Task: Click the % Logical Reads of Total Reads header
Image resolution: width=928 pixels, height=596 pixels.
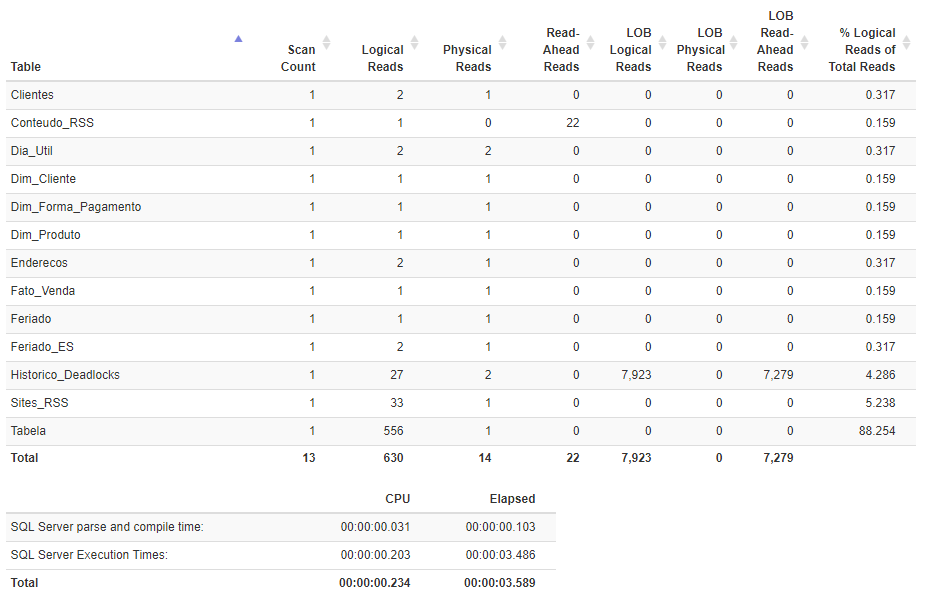Action: point(861,50)
